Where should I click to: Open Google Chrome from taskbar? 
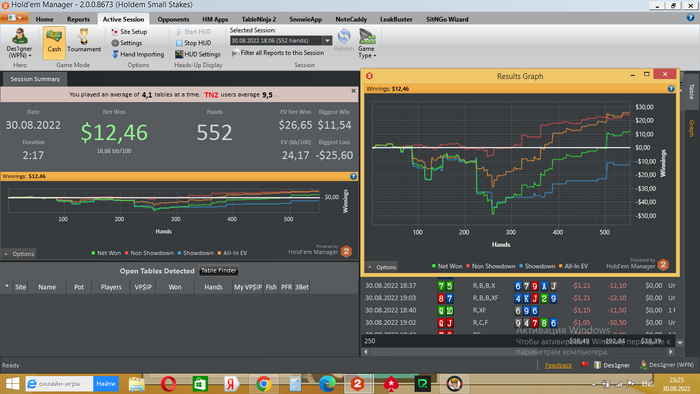(x=263, y=384)
